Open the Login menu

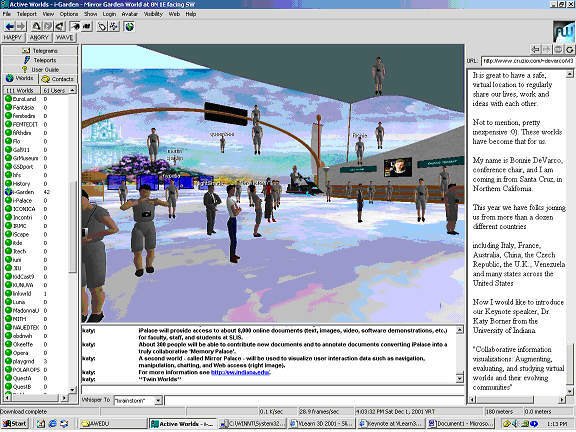pyautogui.click(x=109, y=14)
